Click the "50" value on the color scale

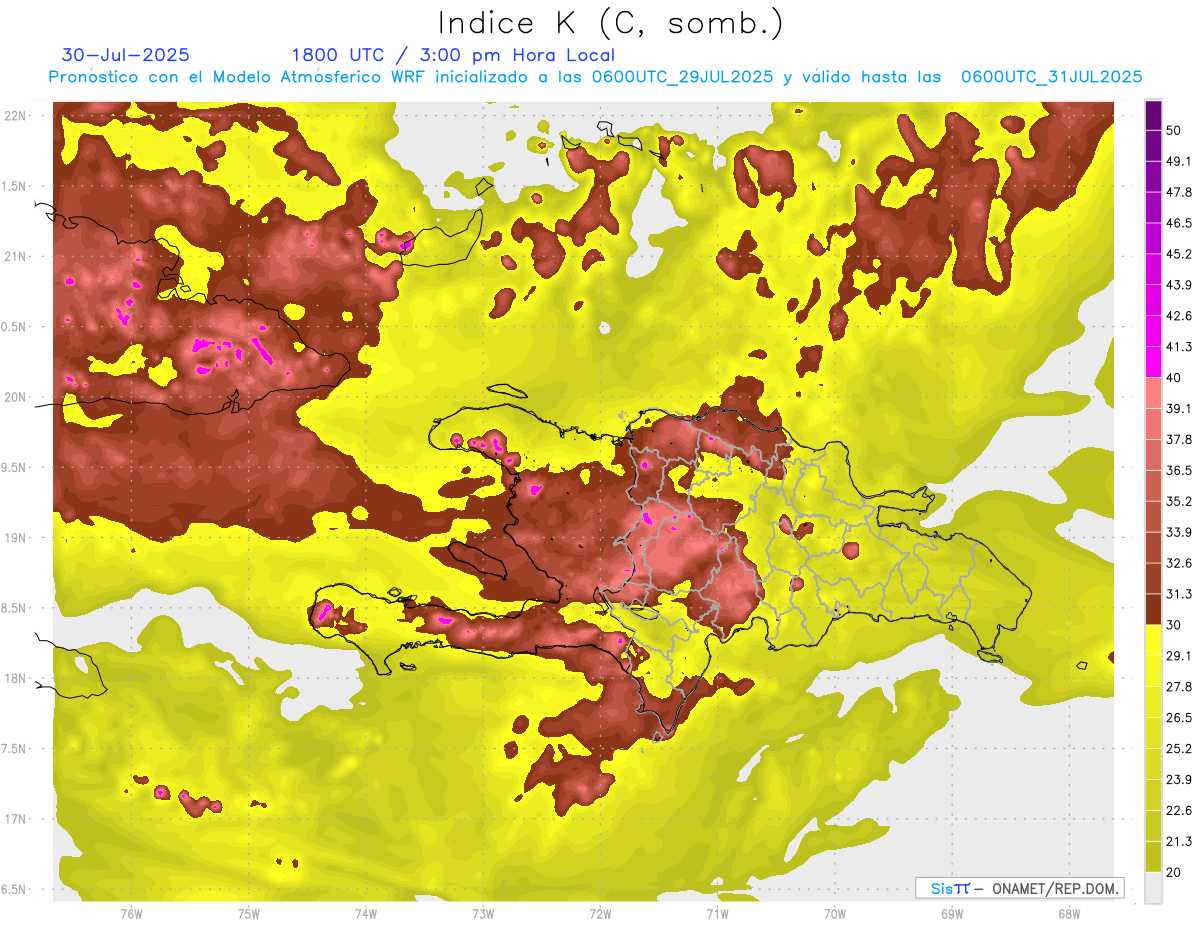tap(1174, 130)
